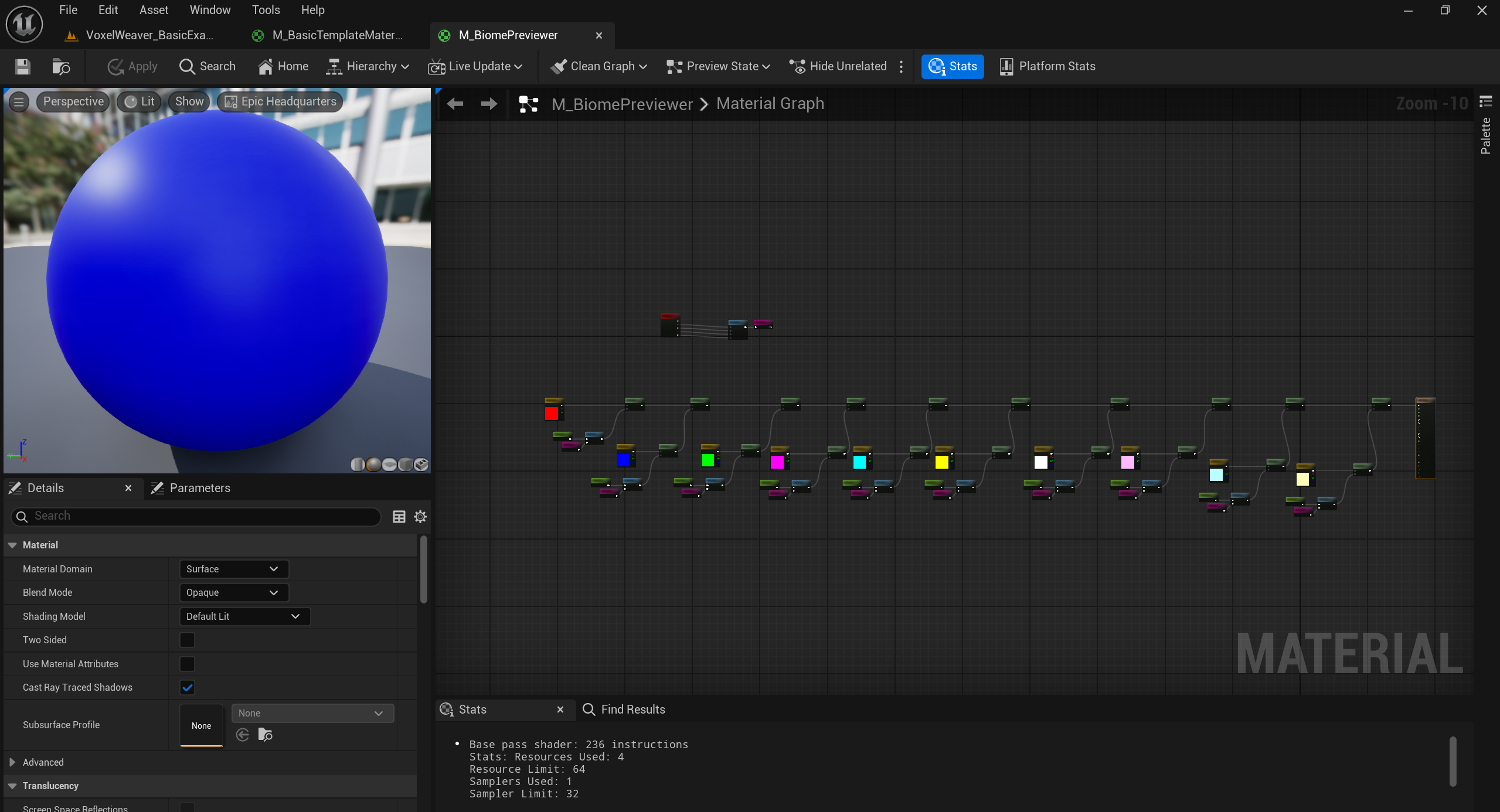Viewport: 1500px width, 812px height.
Task: Collapse the Translucency section
Action: click(12, 786)
